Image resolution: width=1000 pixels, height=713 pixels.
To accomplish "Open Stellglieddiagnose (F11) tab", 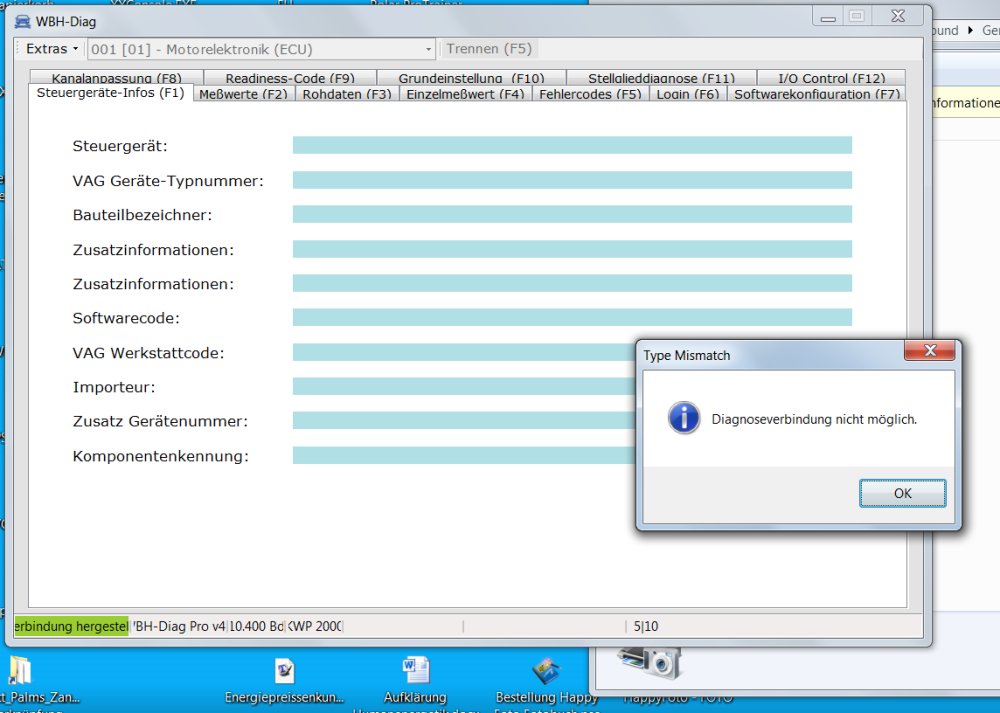I will point(660,78).
